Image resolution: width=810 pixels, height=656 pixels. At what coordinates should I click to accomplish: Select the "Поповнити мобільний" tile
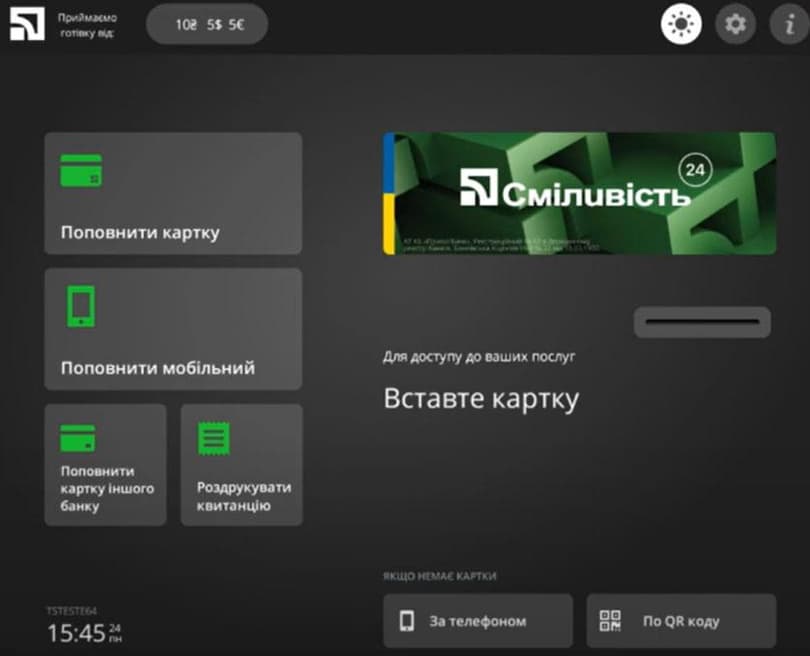point(173,329)
